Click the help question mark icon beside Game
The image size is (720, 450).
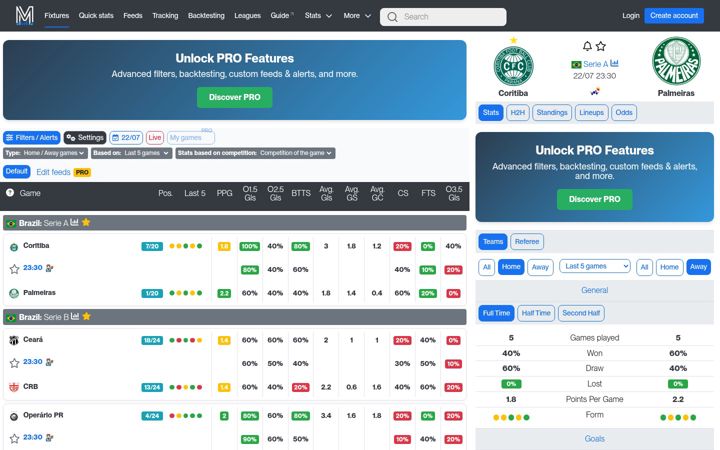[10, 193]
